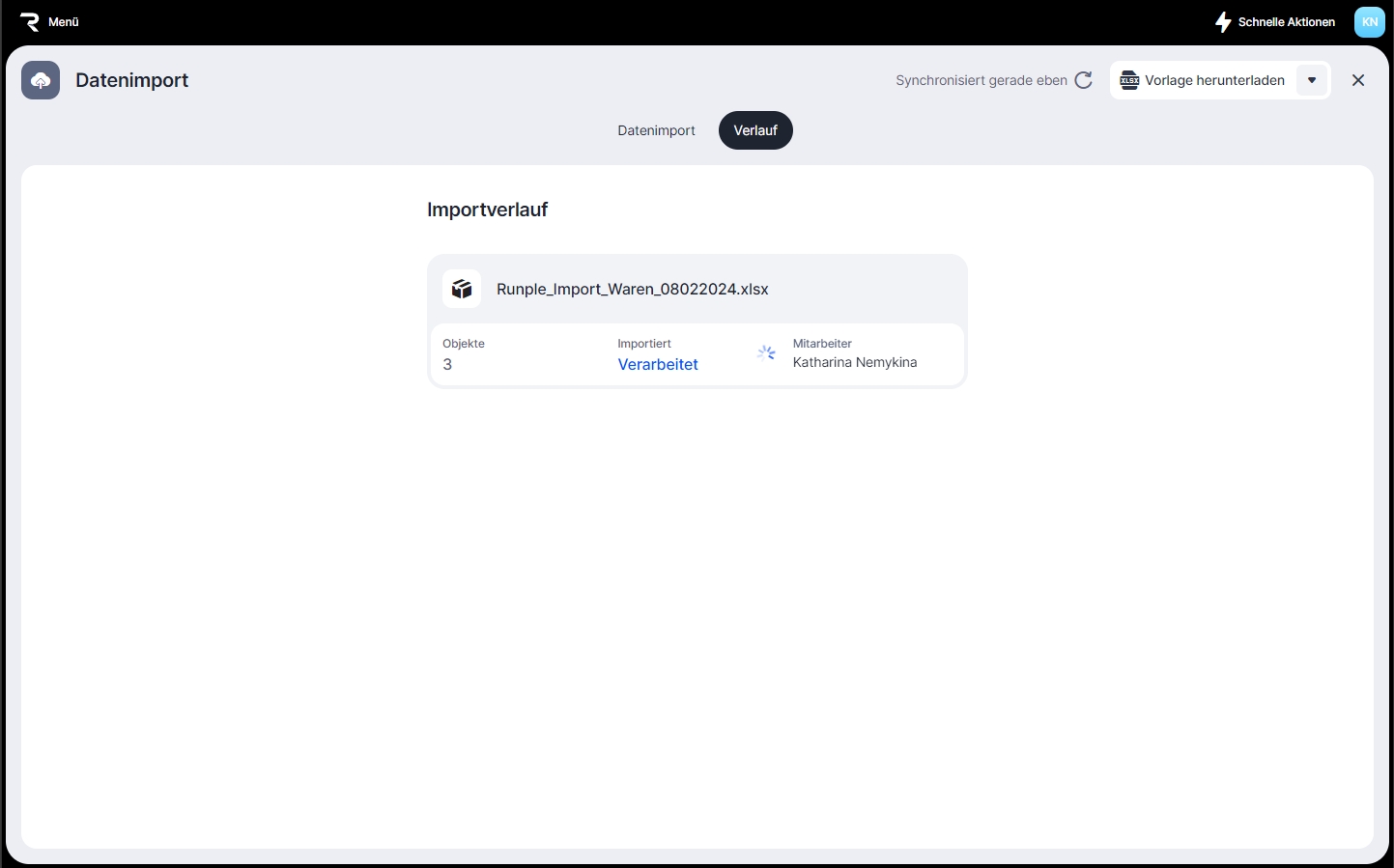Expand the template download dropdown arrow
1394x868 pixels.
click(x=1312, y=80)
